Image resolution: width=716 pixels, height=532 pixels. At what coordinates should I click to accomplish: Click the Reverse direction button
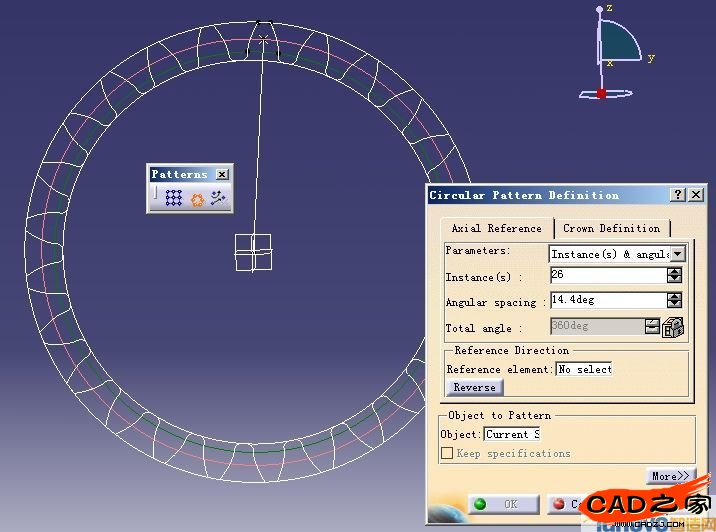[x=474, y=388]
